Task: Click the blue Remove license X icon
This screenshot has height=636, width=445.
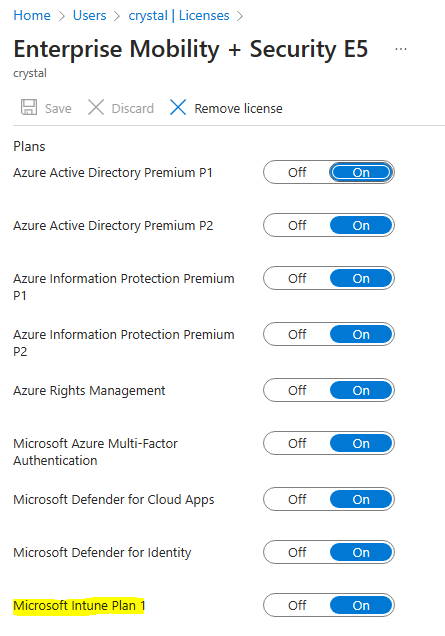Action: (178, 107)
